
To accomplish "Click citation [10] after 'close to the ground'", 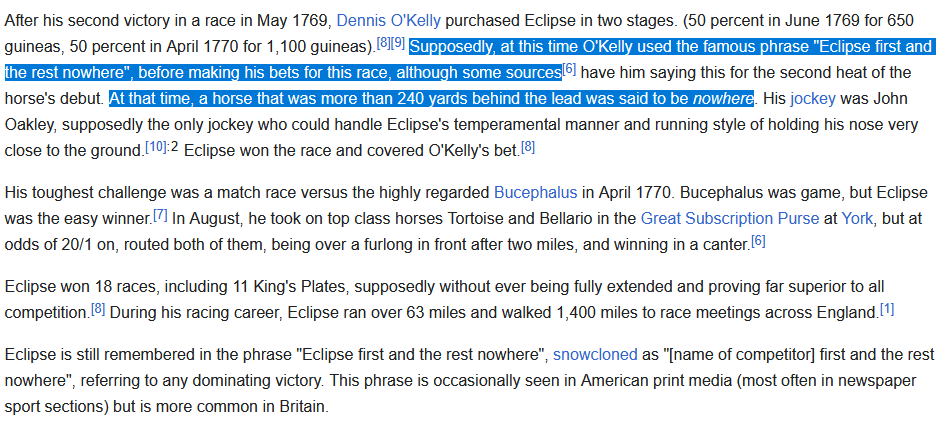I will (x=155, y=146).
